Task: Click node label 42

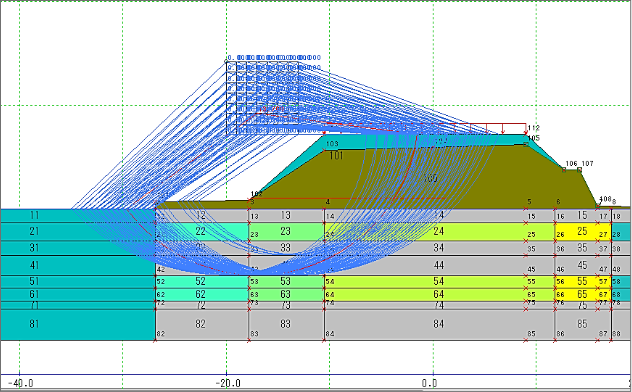Action: click(x=161, y=270)
